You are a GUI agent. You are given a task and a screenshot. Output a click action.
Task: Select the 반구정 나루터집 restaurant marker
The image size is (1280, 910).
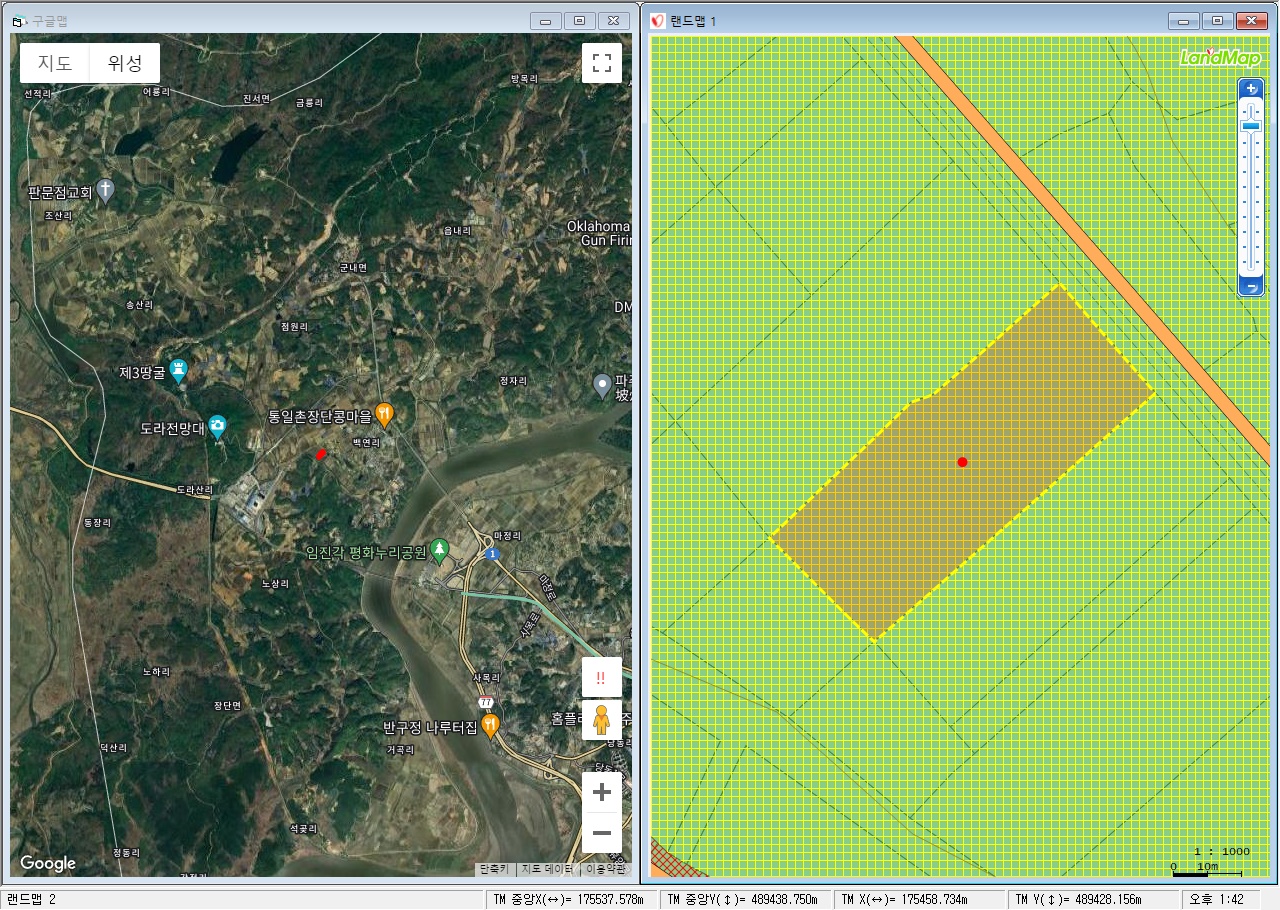tap(490, 725)
